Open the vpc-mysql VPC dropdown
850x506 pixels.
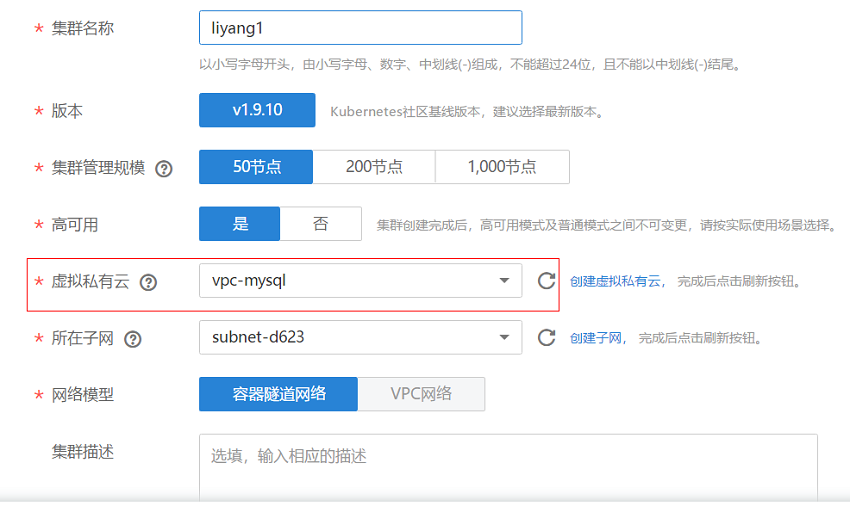click(x=360, y=280)
